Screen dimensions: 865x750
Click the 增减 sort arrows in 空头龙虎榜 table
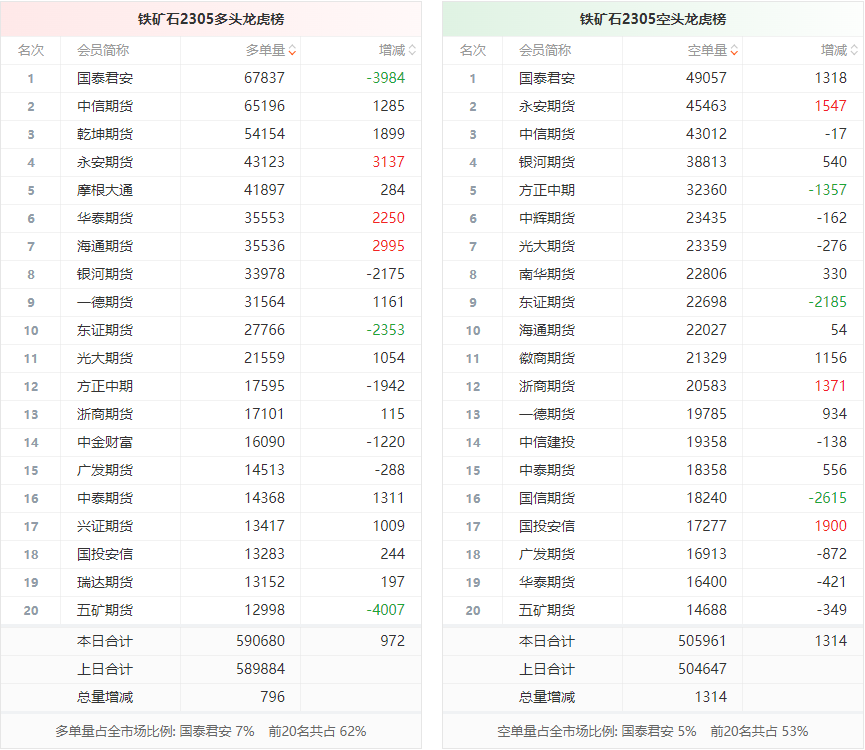(x=854, y=50)
